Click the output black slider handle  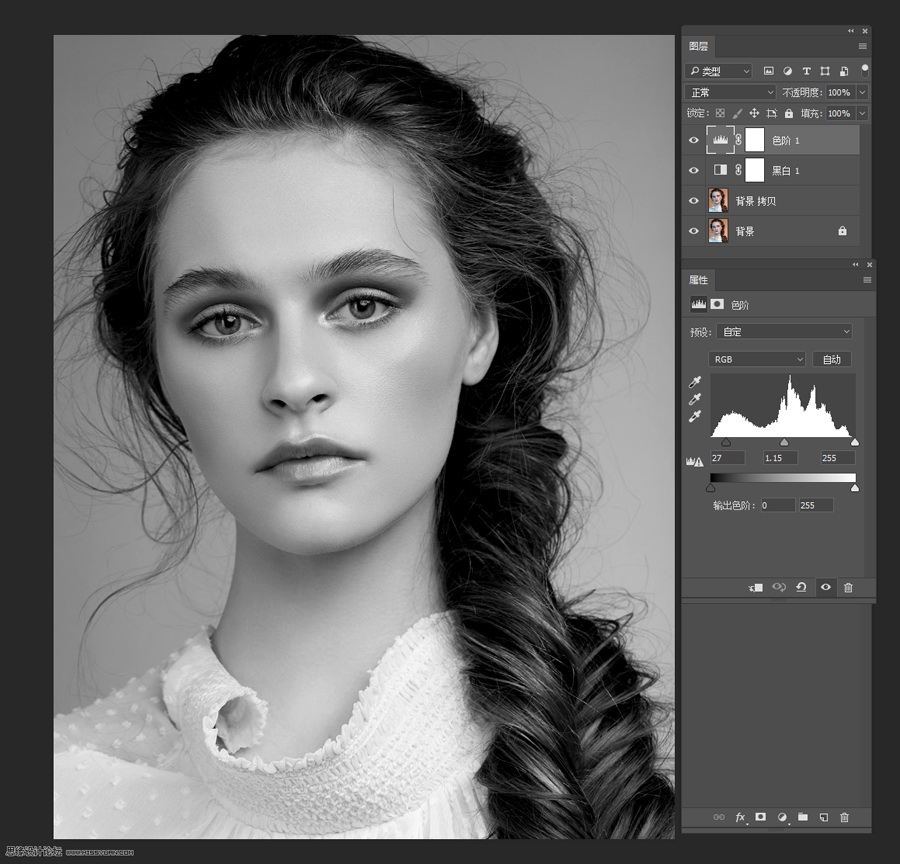pos(711,487)
